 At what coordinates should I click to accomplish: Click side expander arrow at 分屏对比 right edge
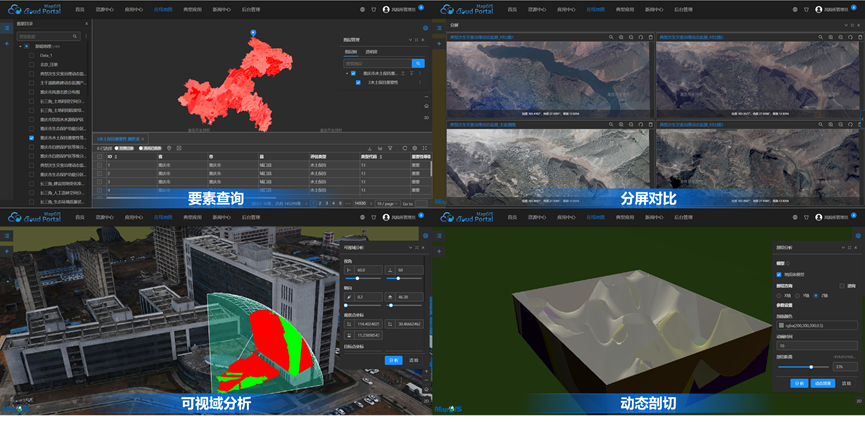tap(863, 118)
